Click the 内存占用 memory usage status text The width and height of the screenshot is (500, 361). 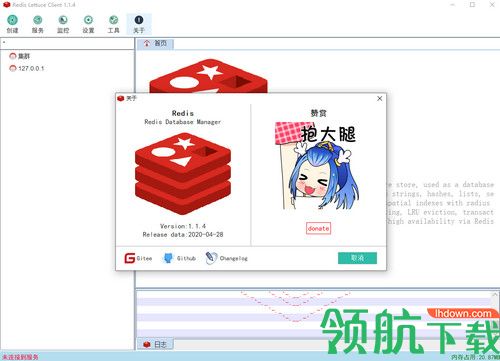[475, 357]
